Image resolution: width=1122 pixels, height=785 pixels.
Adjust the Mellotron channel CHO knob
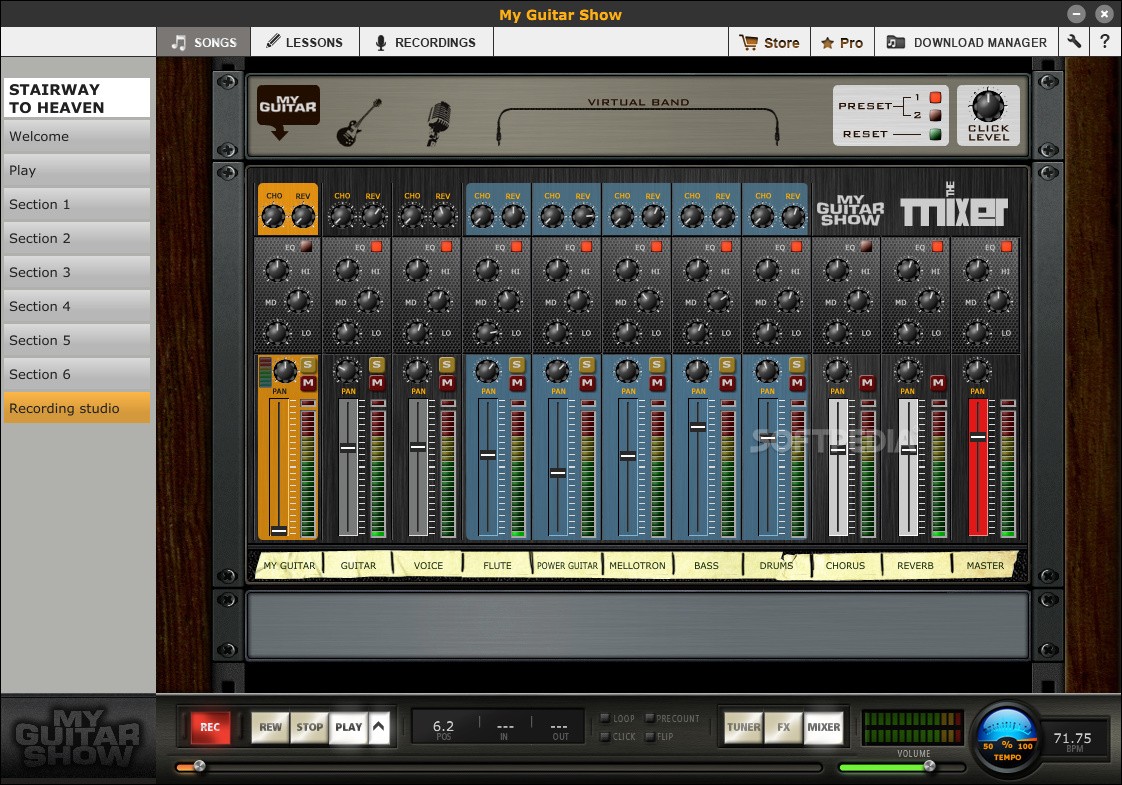(622, 216)
